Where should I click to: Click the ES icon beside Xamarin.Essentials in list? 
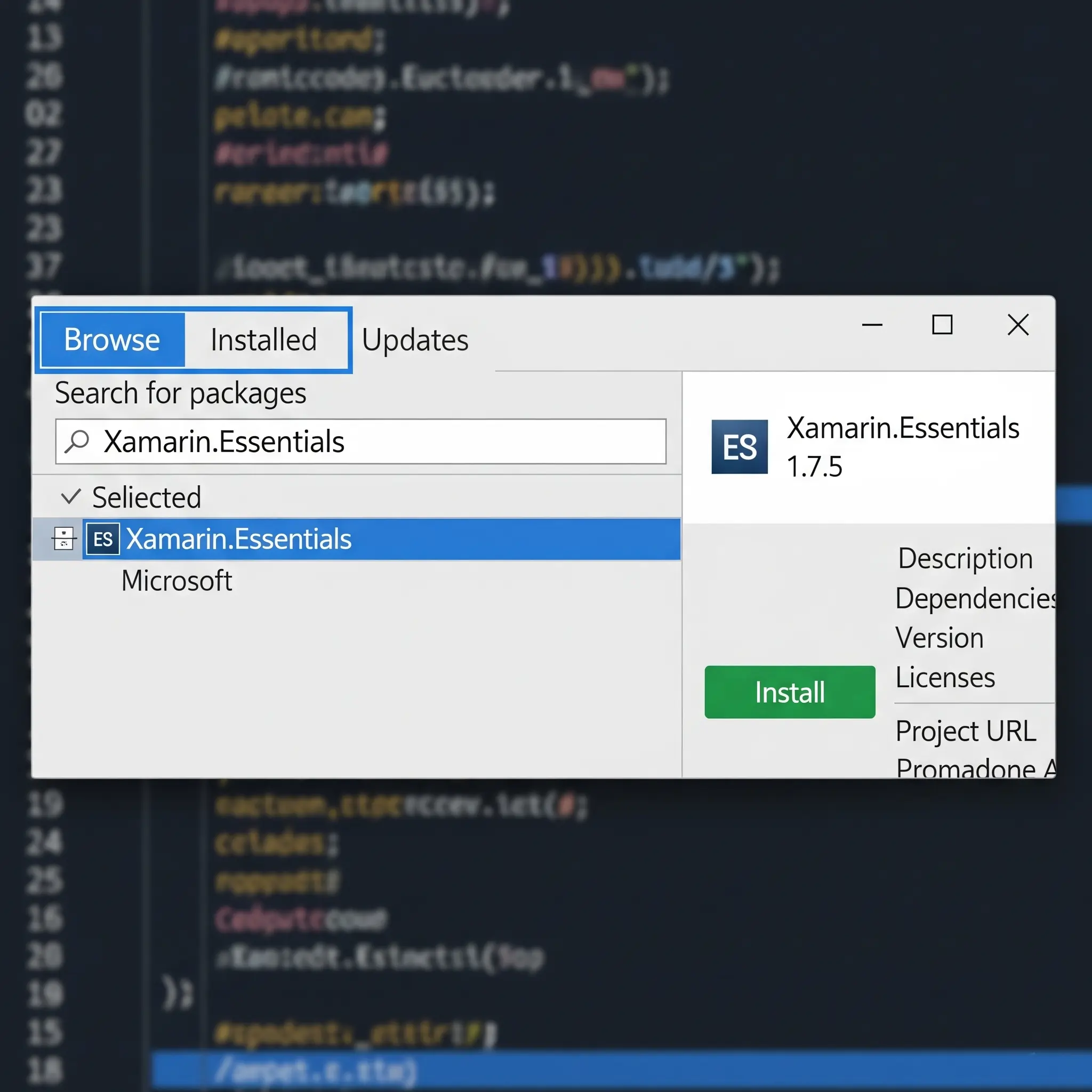(x=103, y=539)
